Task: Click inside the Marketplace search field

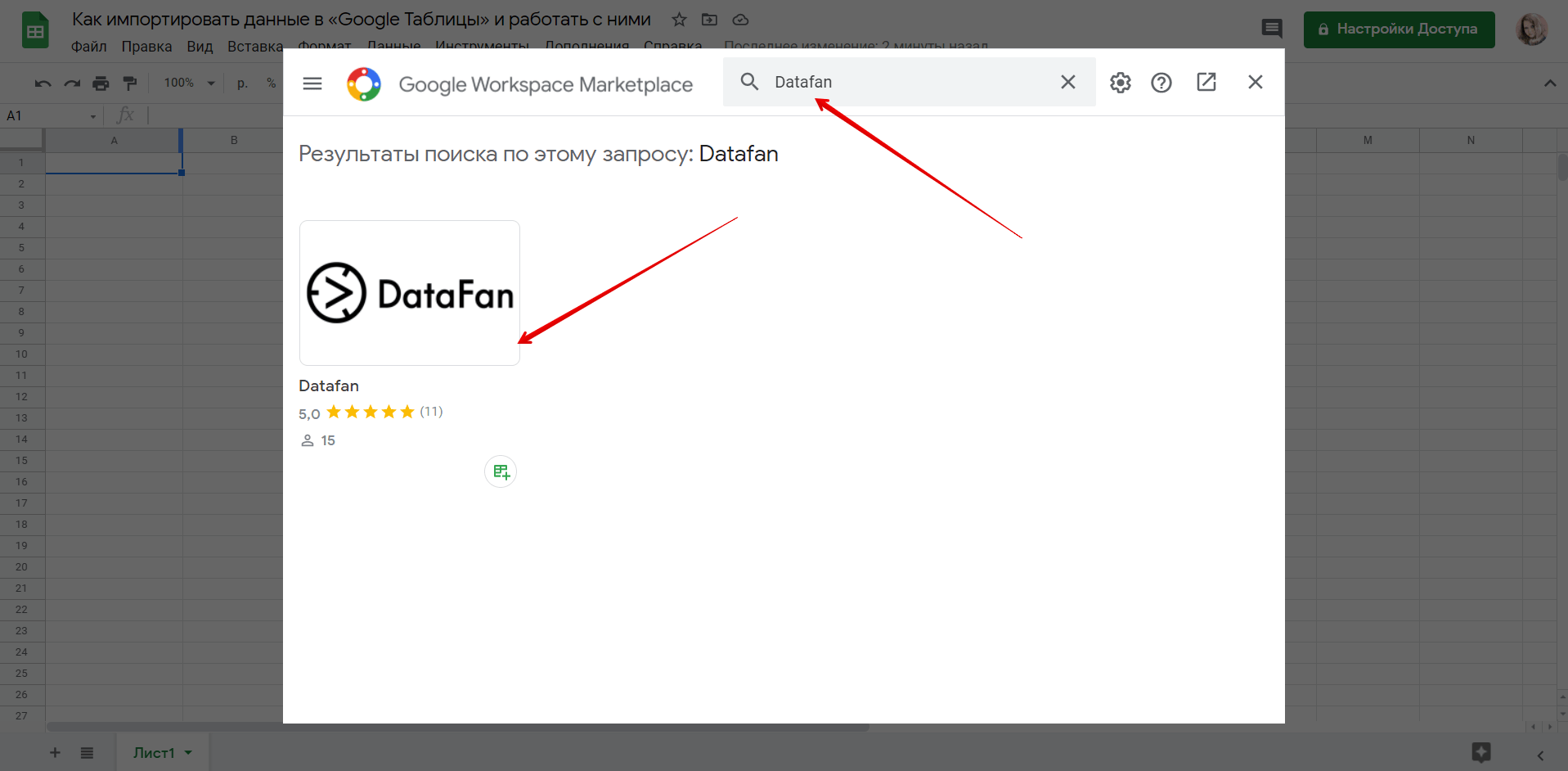Action: click(908, 82)
